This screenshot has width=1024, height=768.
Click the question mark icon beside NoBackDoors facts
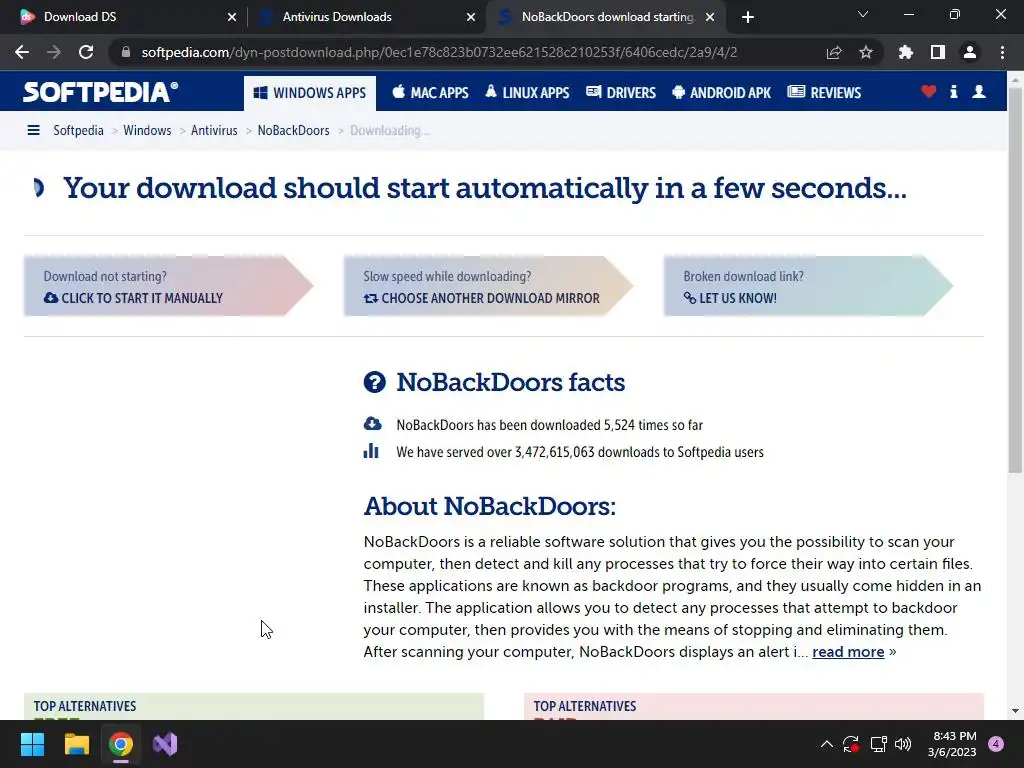(374, 382)
